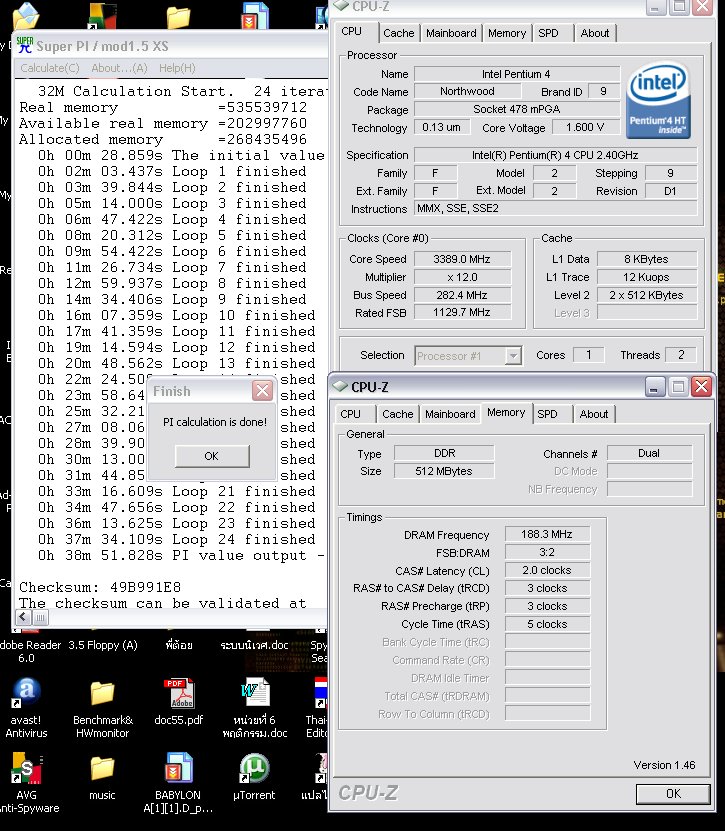Minimize the front CPU-Z Memory window
Screen dimensions: 725x831
point(655,387)
